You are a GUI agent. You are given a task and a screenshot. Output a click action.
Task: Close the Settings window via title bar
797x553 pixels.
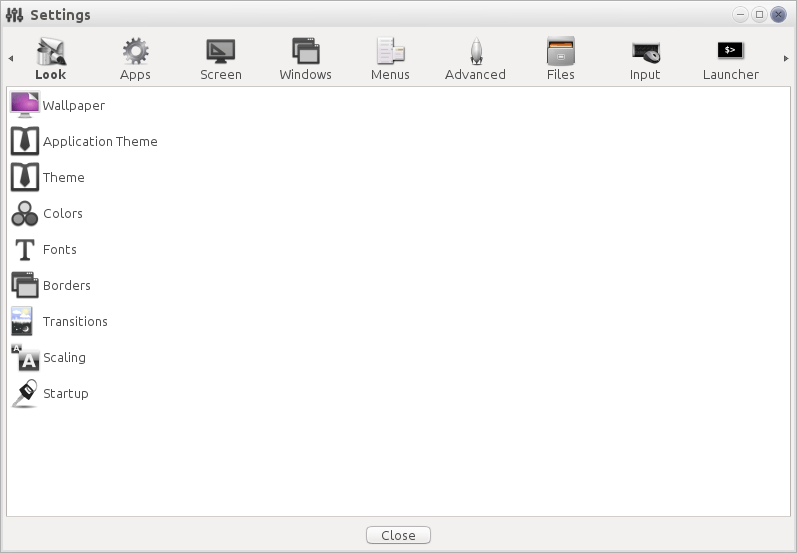tap(778, 14)
